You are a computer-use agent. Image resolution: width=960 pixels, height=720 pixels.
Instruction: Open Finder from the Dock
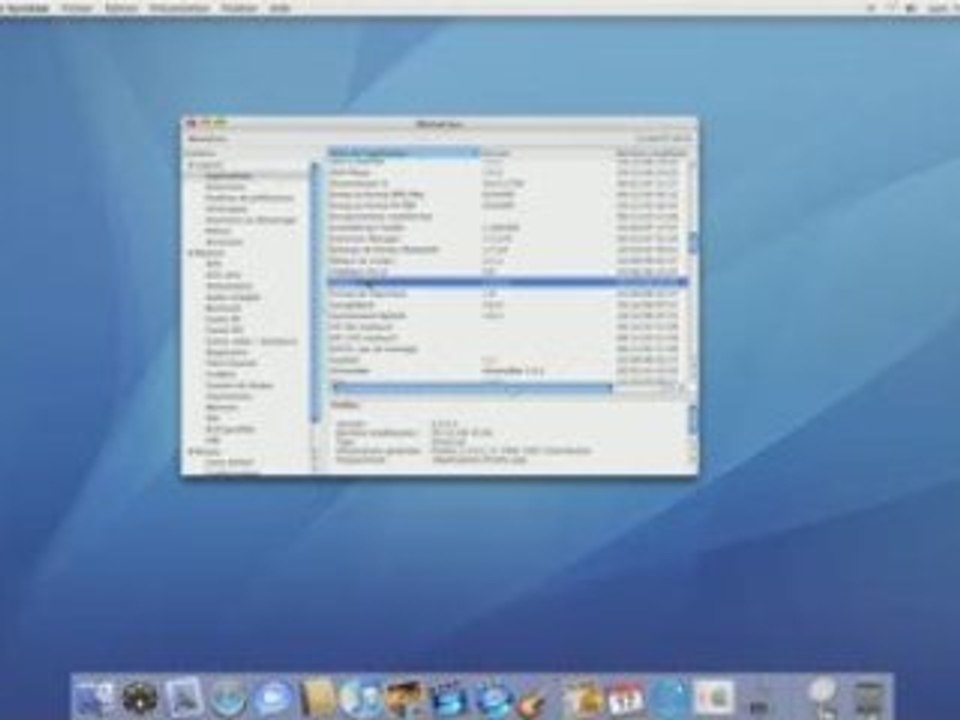[x=93, y=698]
